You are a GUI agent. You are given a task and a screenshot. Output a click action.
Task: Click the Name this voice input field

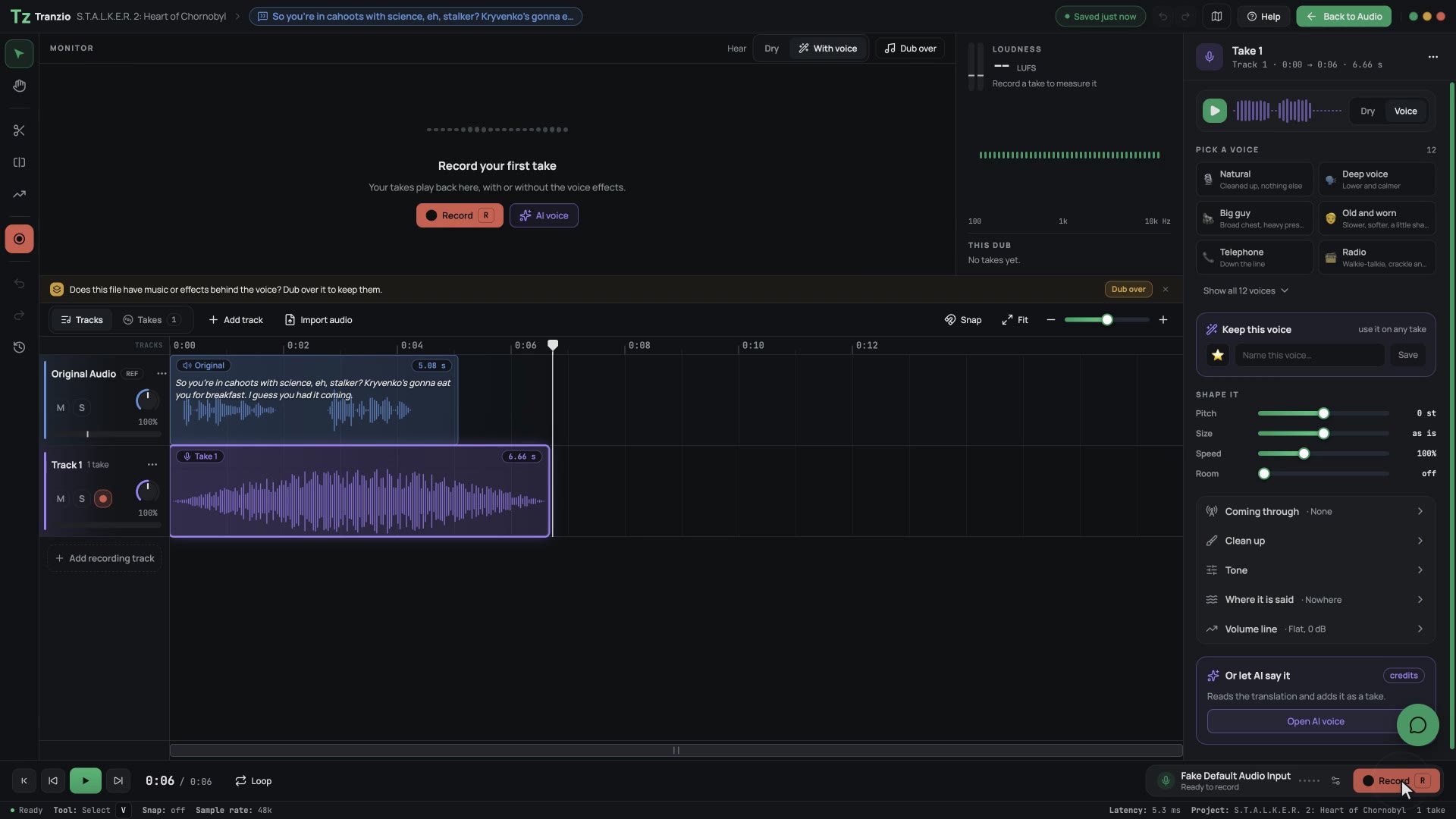point(1309,355)
